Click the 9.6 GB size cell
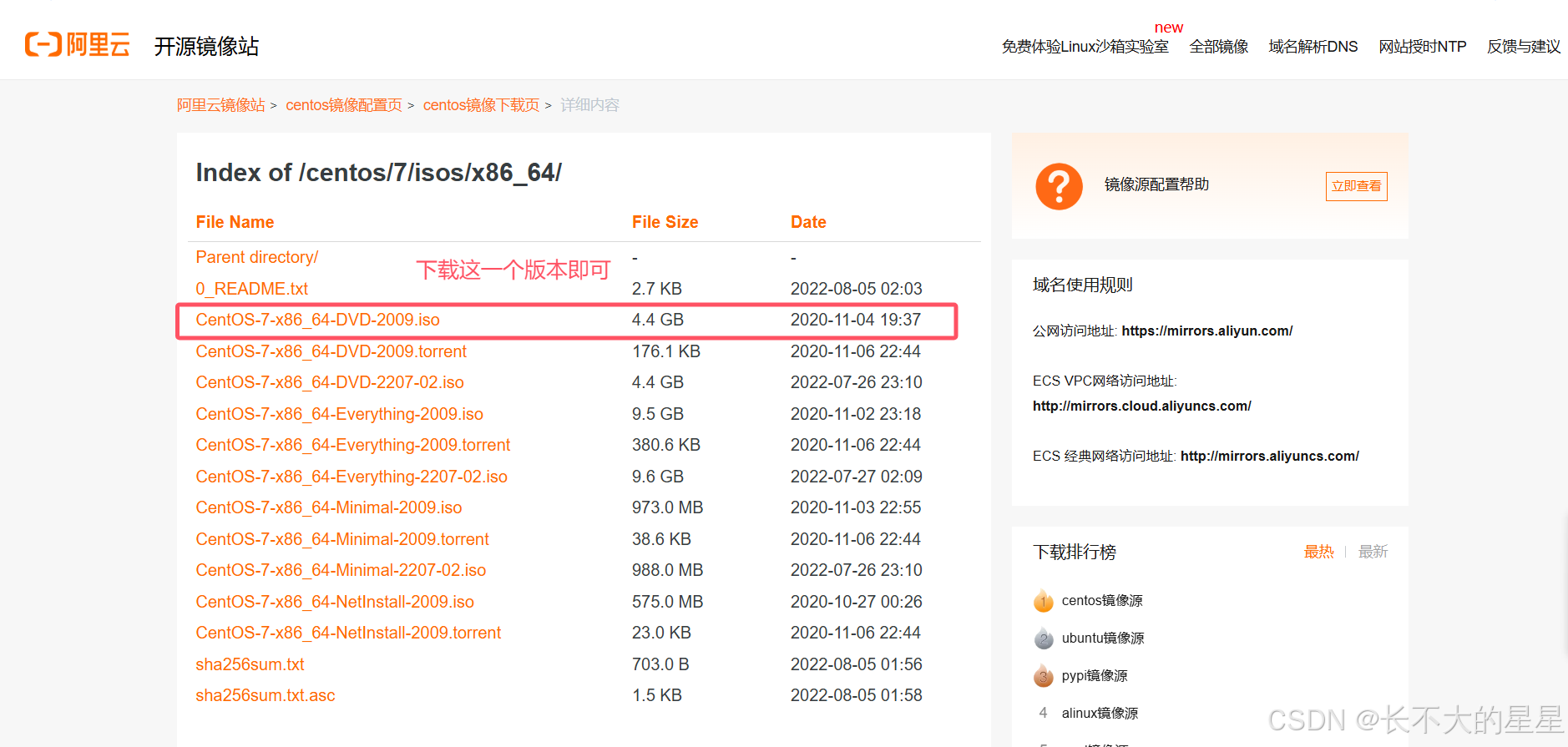This screenshot has height=747, width=1568. pyautogui.click(x=658, y=477)
